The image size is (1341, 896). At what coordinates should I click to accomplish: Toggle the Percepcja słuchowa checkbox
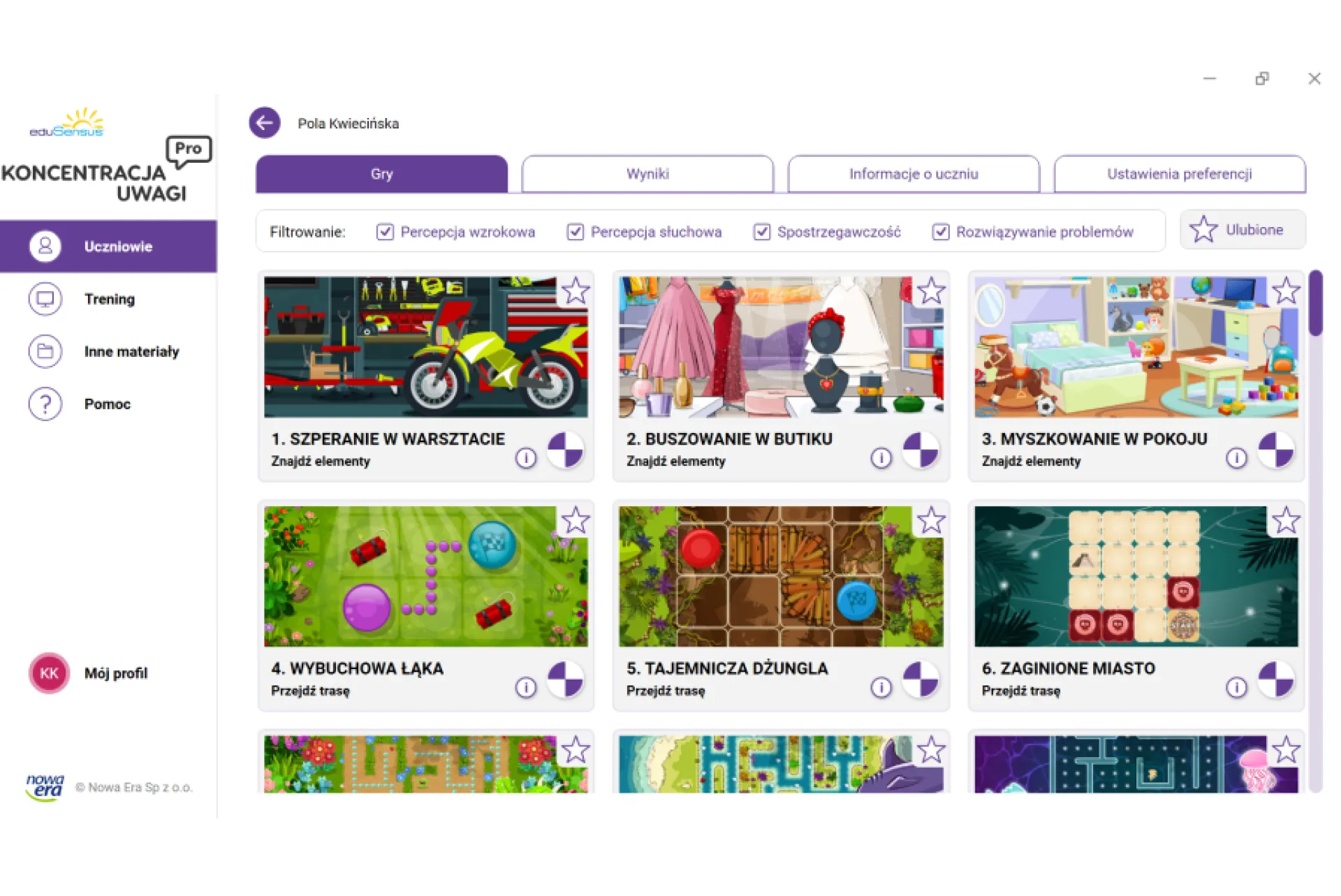(575, 232)
